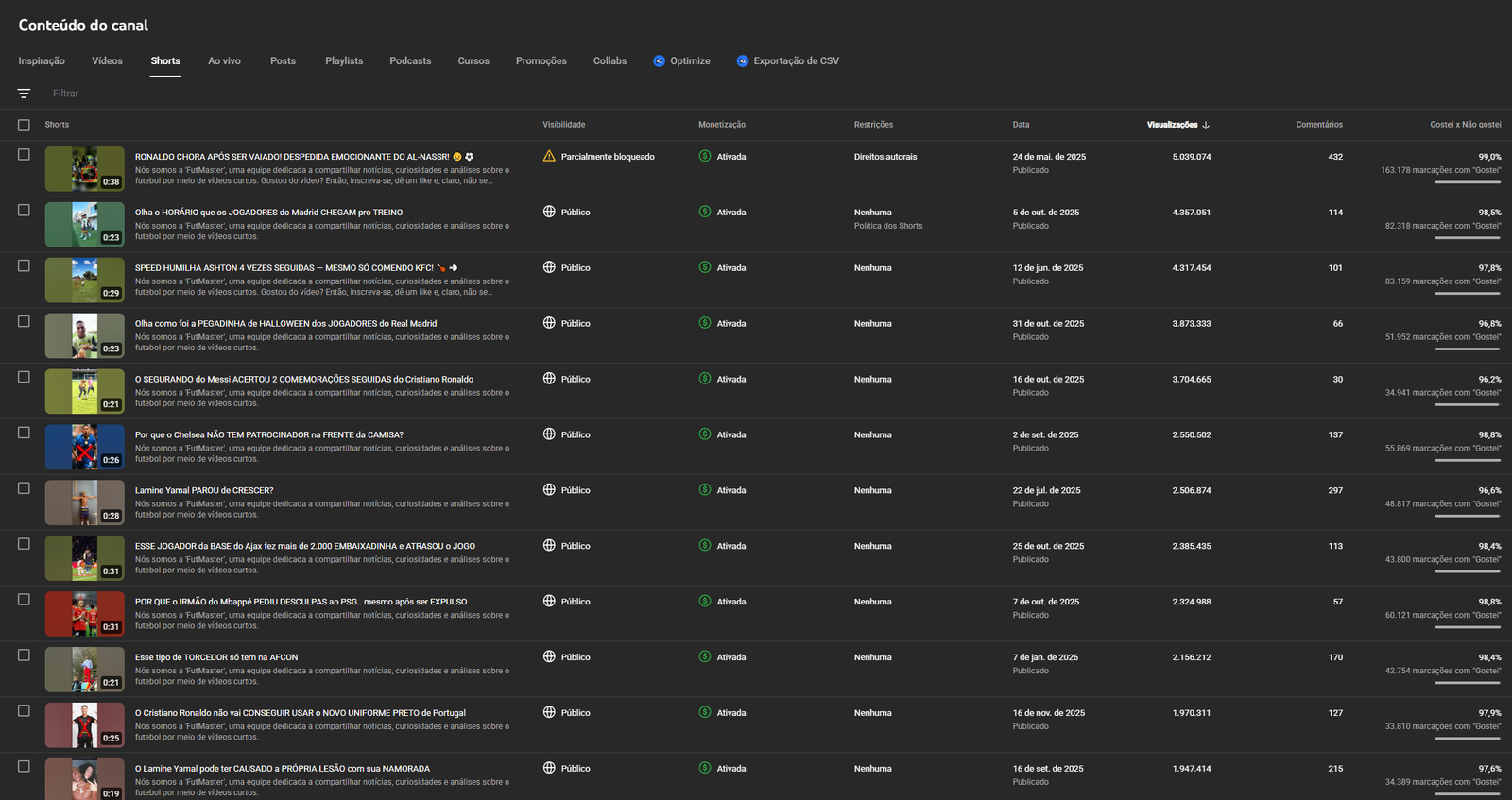Click the Exportação de CSV icon

point(742,61)
